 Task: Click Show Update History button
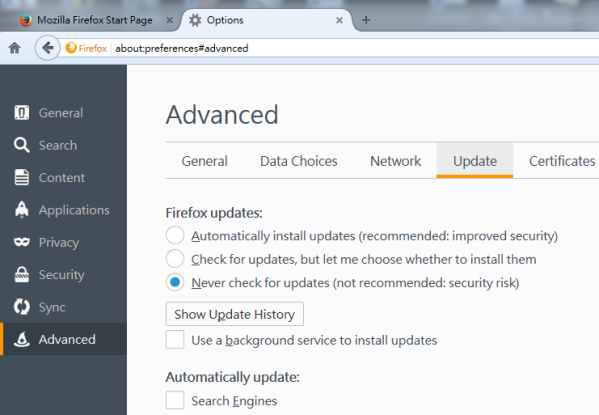pos(235,314)
